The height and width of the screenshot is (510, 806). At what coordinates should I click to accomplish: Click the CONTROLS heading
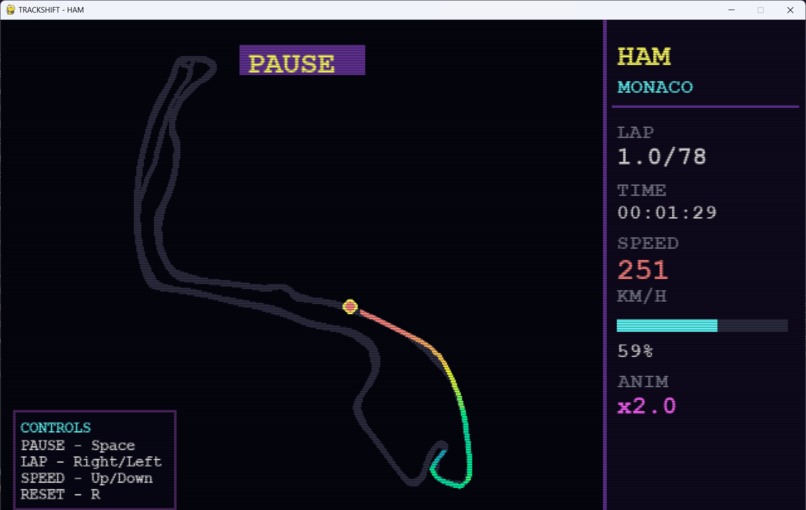pyautogui.click(x=56, y=427)
